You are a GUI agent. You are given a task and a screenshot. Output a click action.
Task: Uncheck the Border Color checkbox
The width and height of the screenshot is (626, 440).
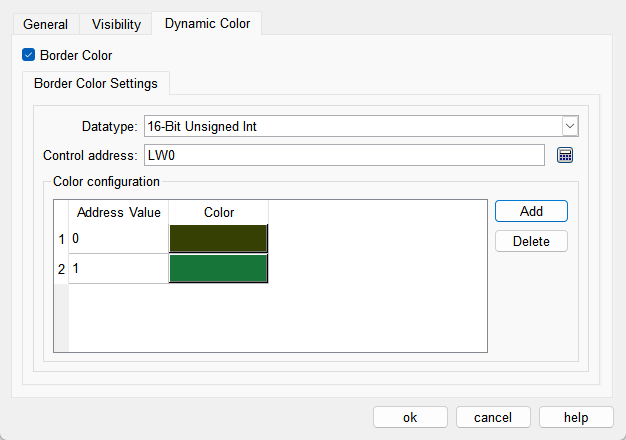(x=28, y=55)
